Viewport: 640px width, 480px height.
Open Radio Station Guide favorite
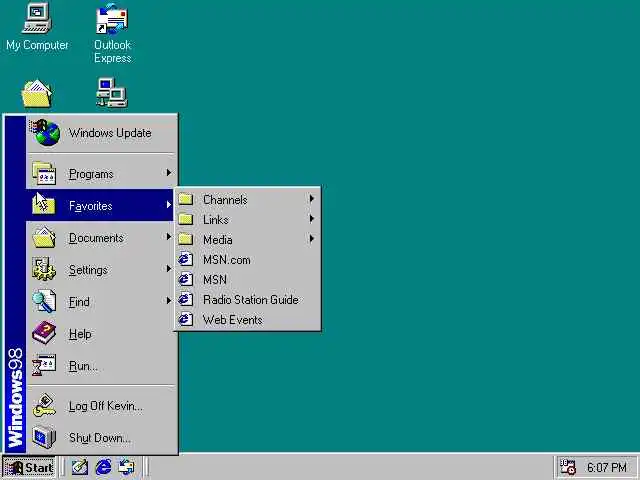[247, 300]
